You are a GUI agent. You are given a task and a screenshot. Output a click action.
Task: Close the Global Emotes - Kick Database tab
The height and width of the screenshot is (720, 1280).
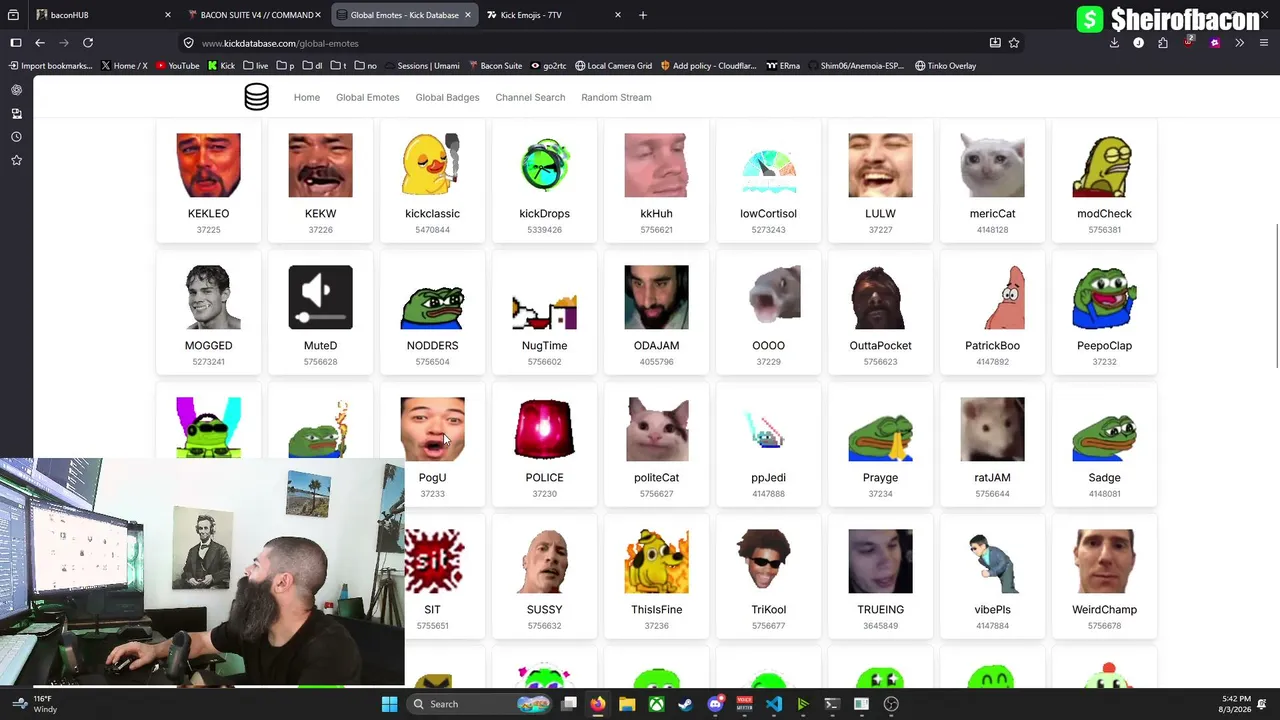467,15
